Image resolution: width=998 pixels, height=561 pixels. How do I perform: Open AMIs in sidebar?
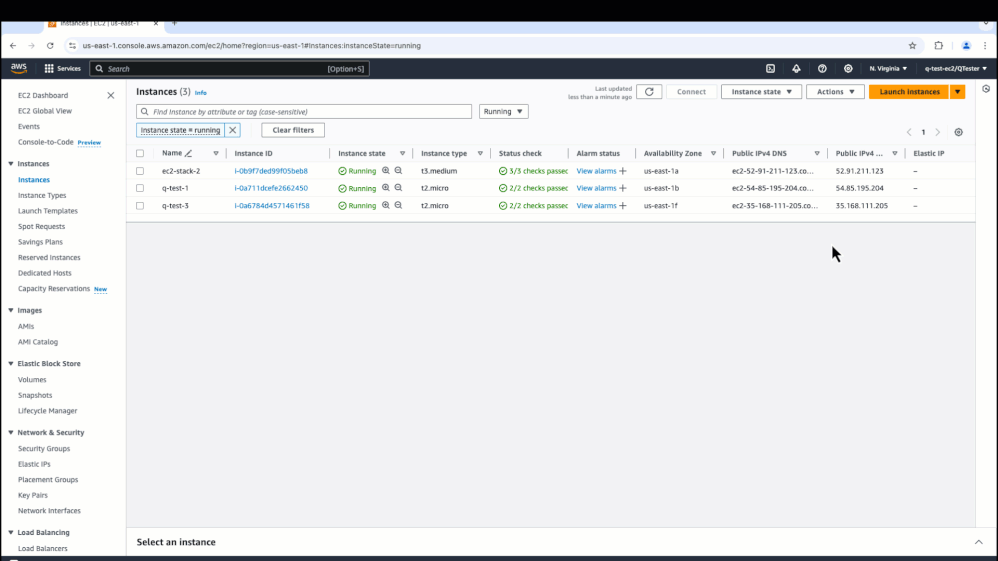(26, 326)
